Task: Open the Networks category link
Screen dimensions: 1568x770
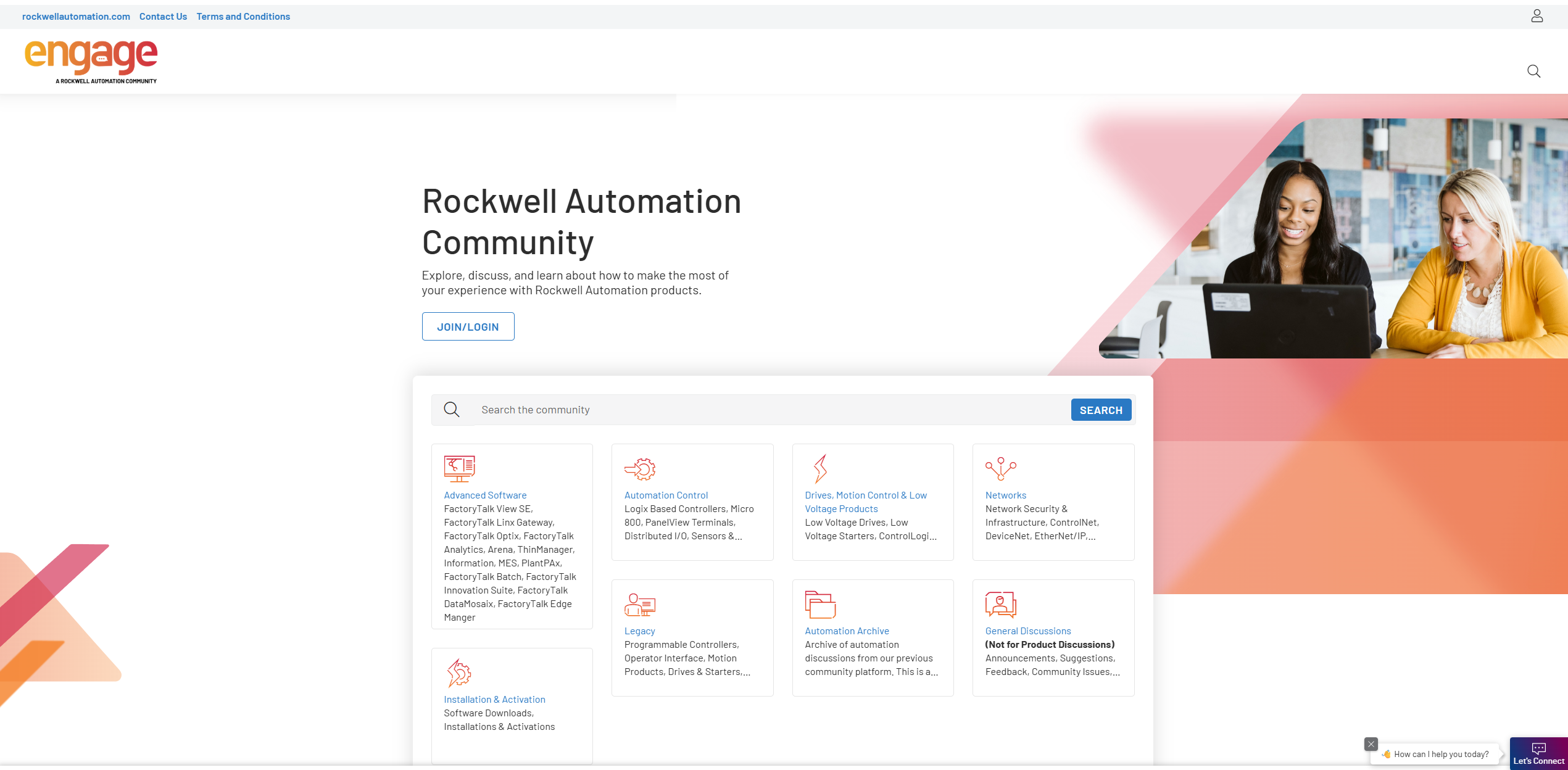Action: [x=1005, y=495]
